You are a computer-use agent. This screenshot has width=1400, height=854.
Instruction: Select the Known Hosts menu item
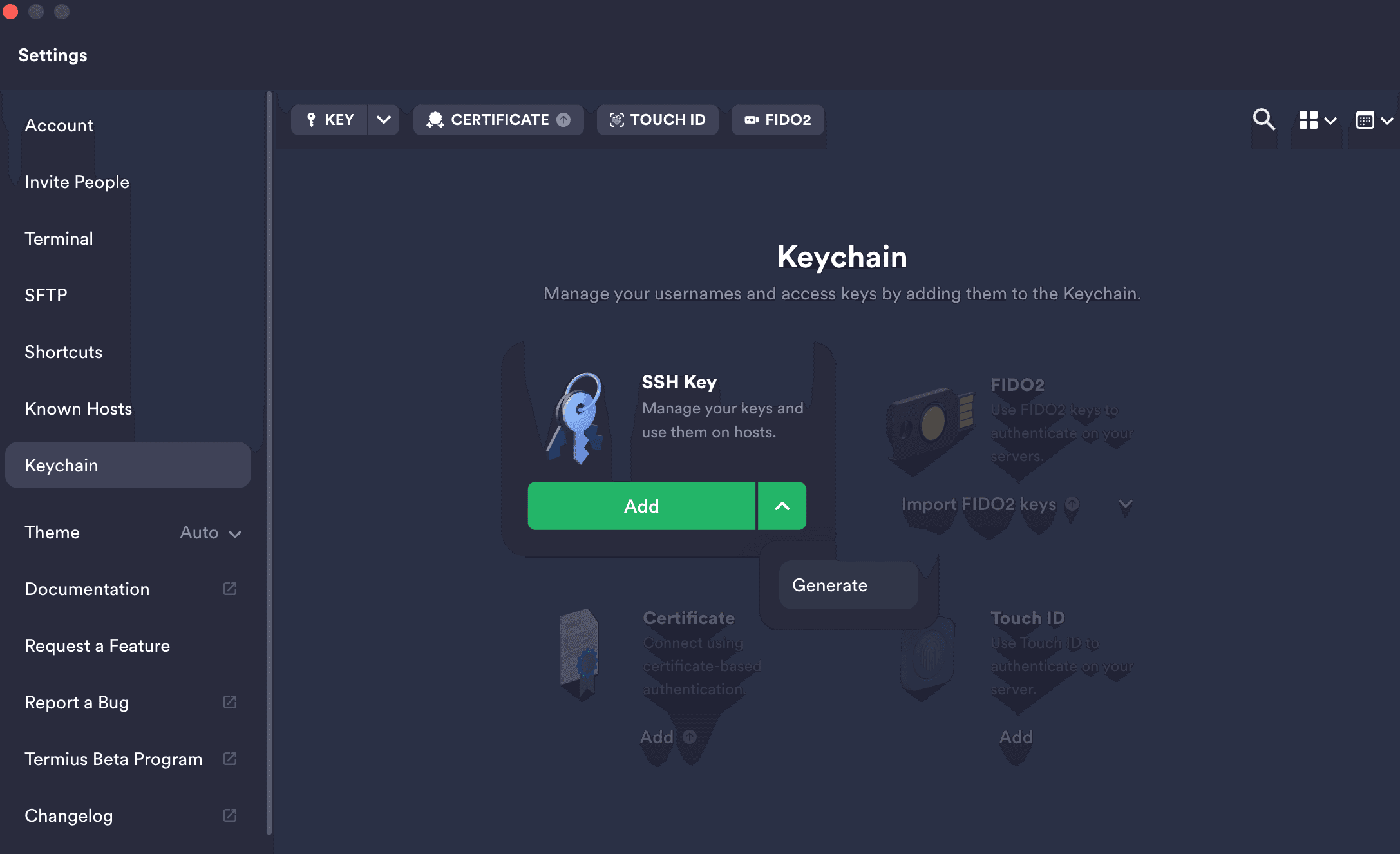point(78,408)
